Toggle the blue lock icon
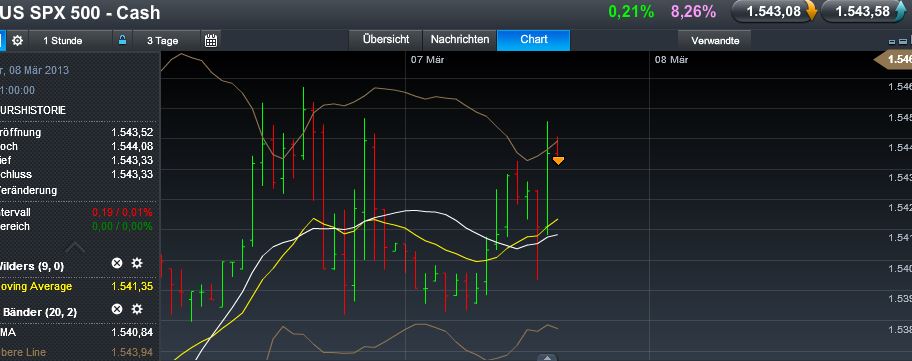912x361 pixels. [x=122, y=40]
